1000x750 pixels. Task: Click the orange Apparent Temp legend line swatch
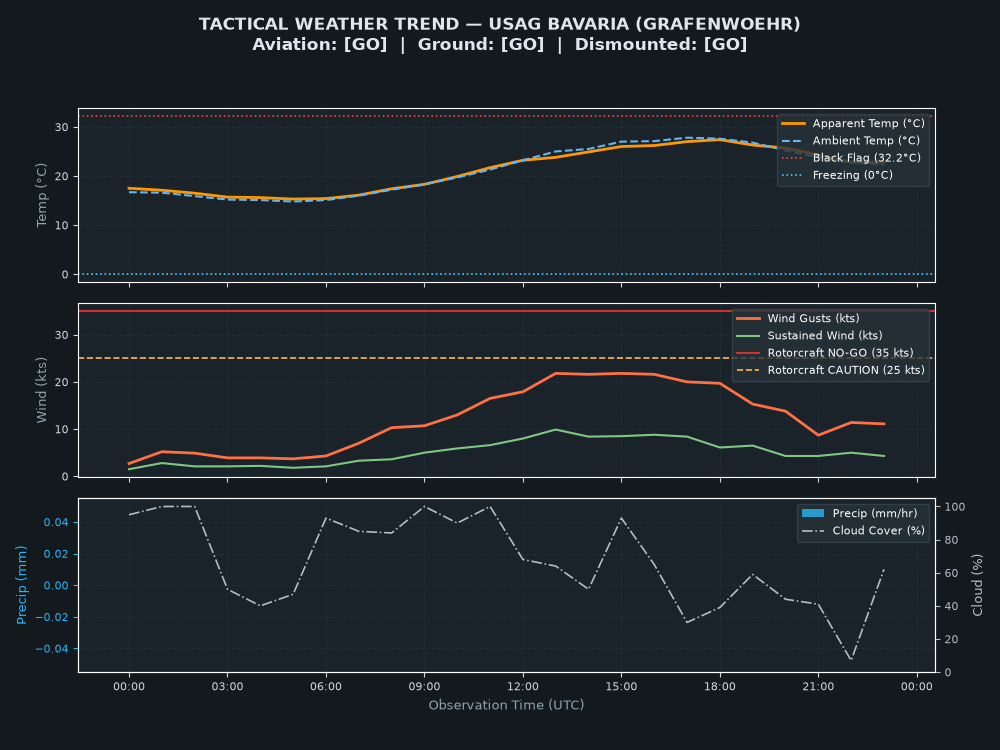point(793,124)
